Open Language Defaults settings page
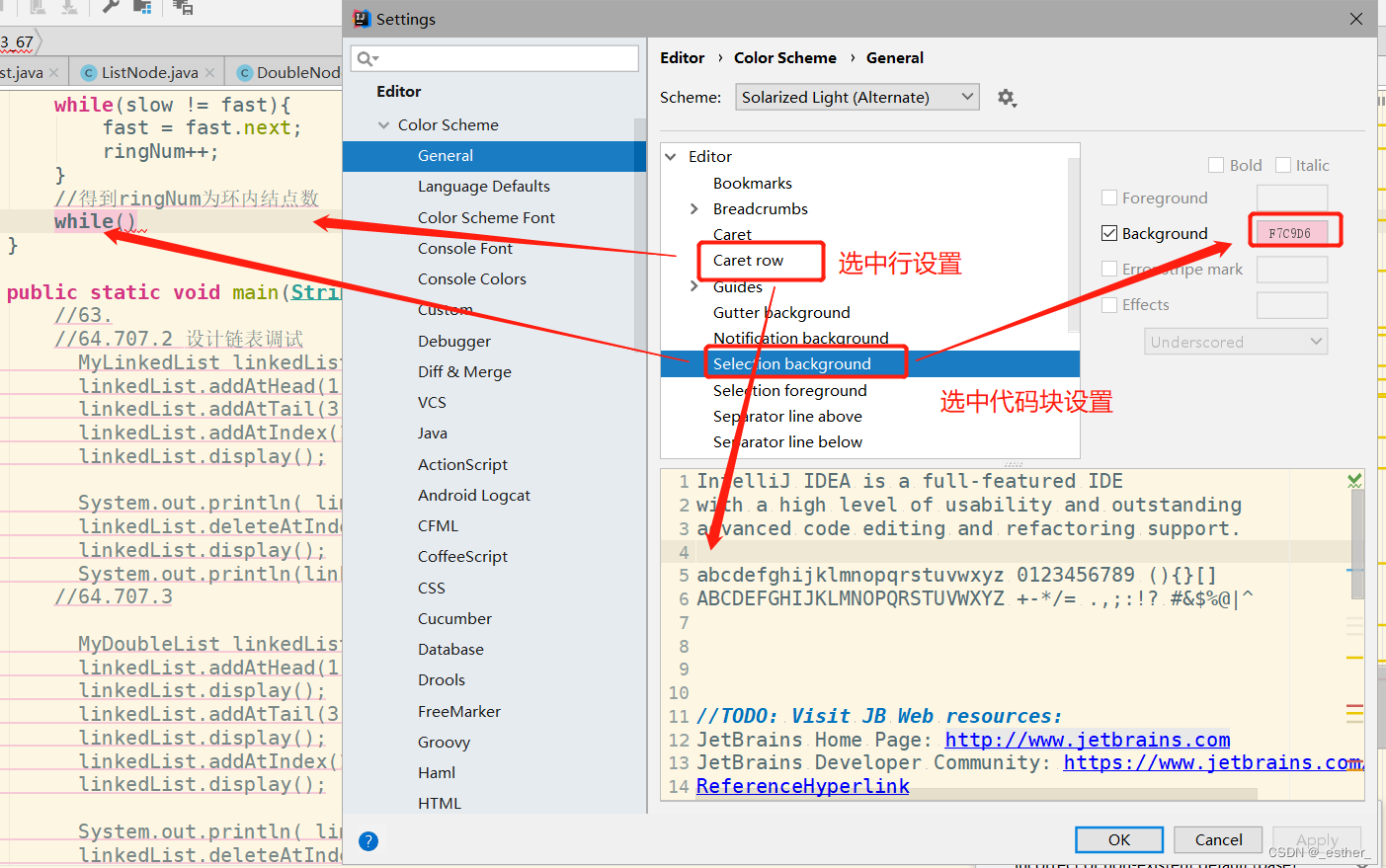Image resolution: width=1386 pixels, height=868 pixels. (483, 187)
